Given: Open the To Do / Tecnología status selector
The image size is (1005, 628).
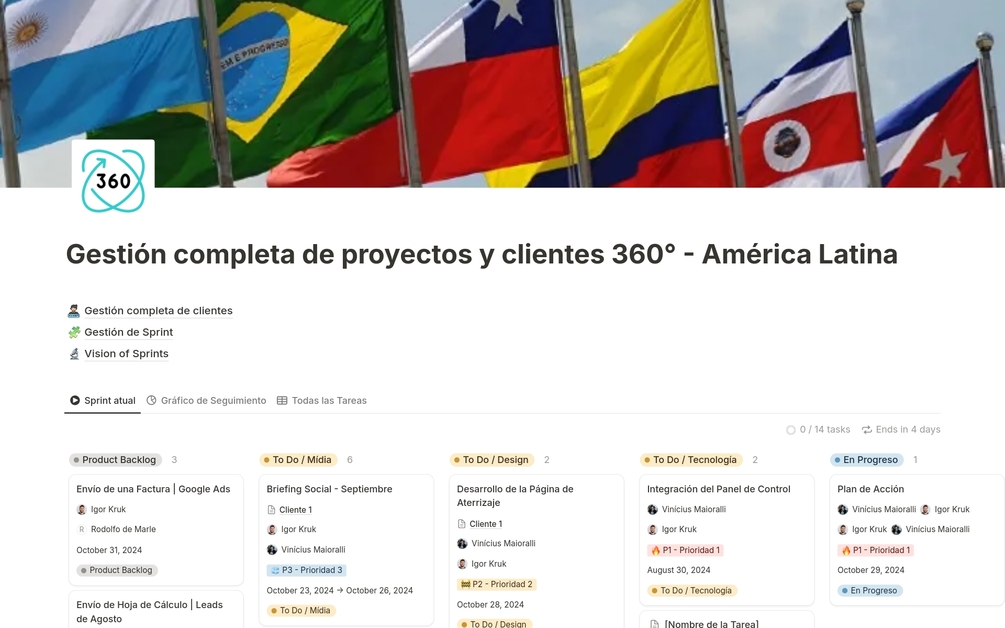Looking at the screenshot, I should coord(692,590).
